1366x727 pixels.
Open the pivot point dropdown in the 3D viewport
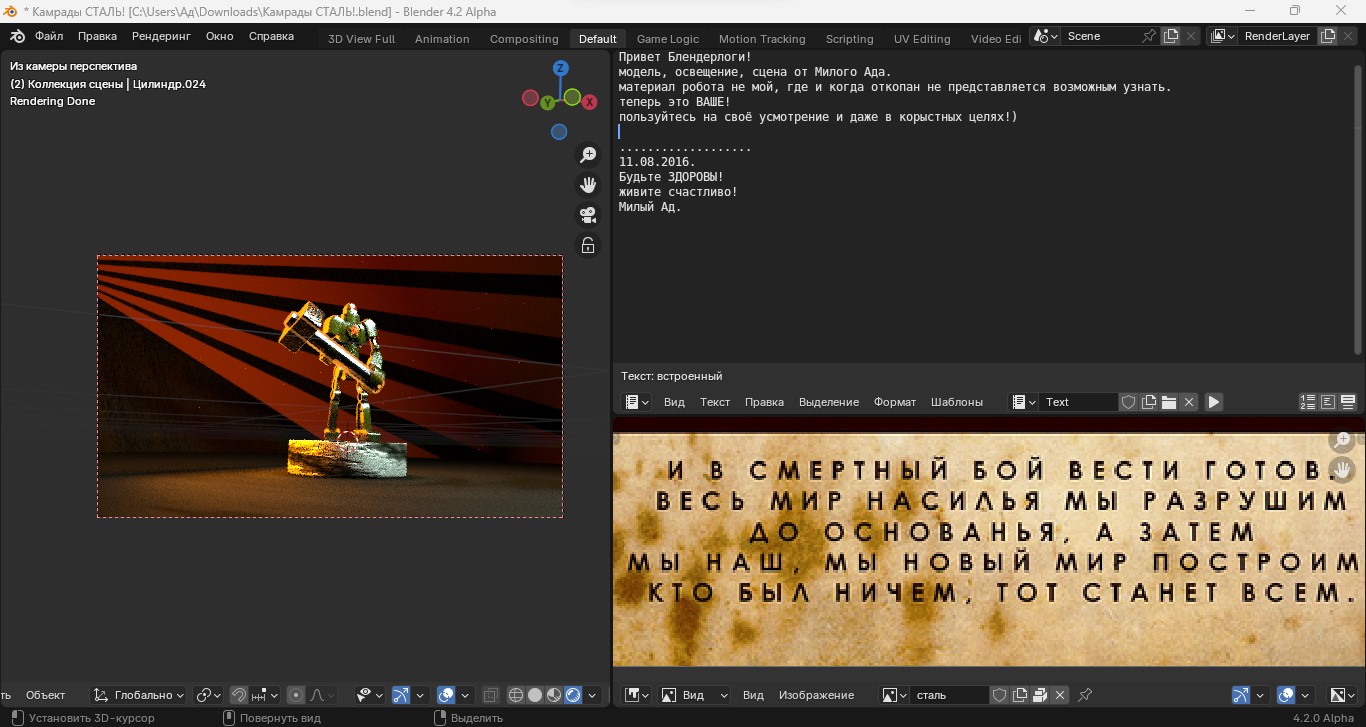pyautogui.click(x=208, y=695)
